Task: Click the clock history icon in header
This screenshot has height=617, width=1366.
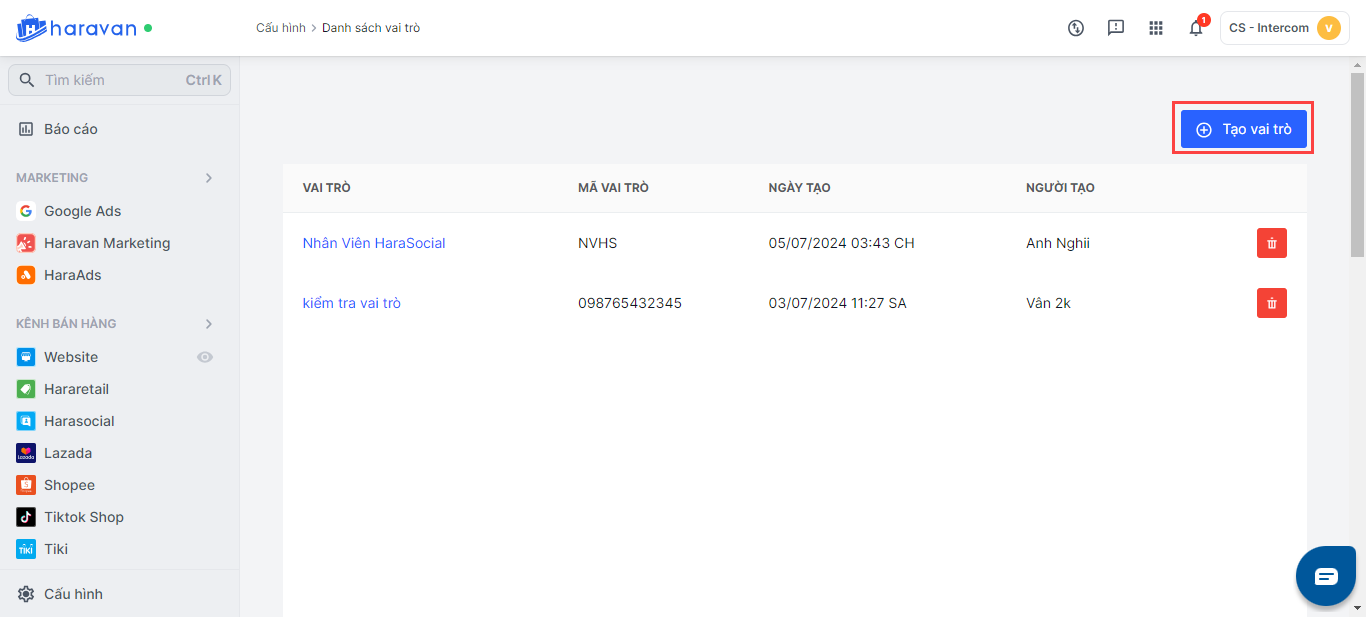Action: 1076,28
